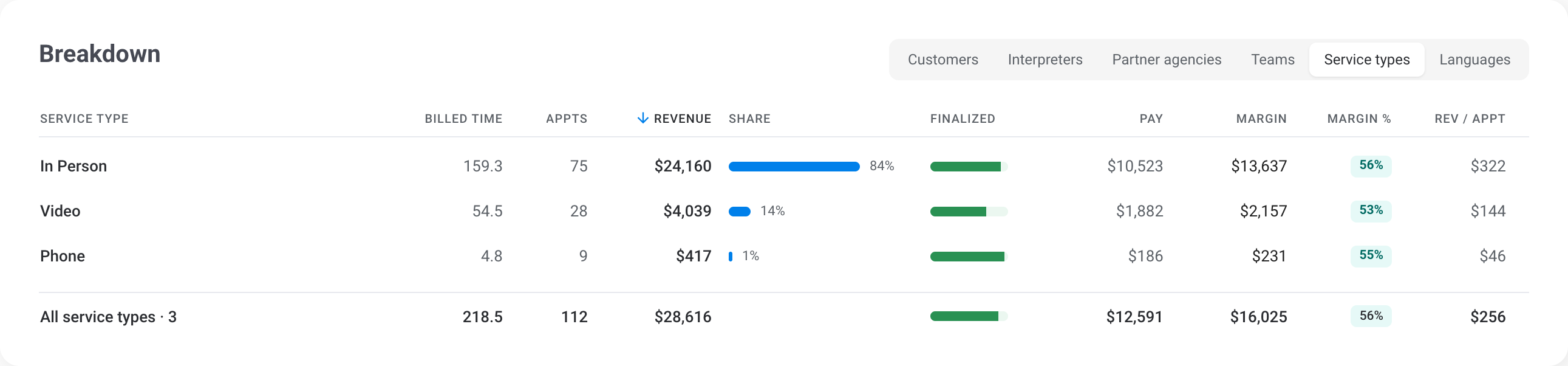
Task: Click the $4,039 revenue value
Action: click(687, 212)
